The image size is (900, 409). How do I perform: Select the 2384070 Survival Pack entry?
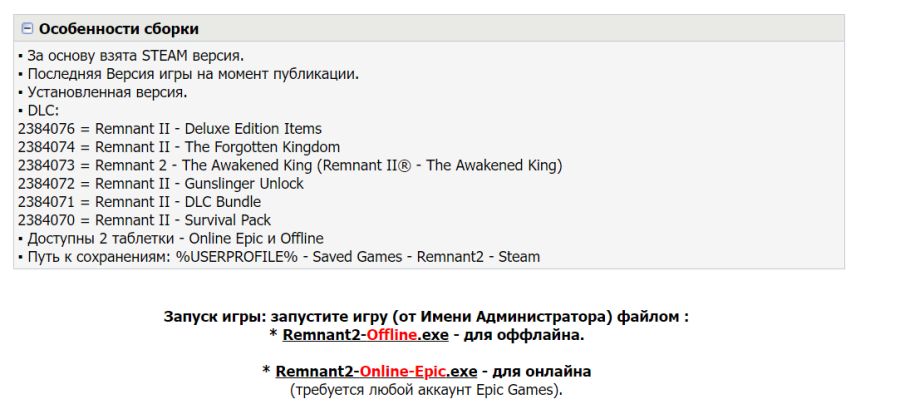[x=145, y=220]
